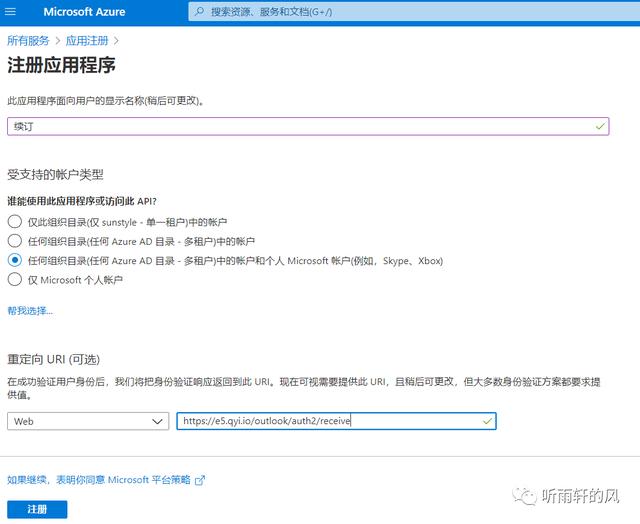Open 应用注册 breadcrumb
The width and height of the screenshot is (640, 524).
87,41
